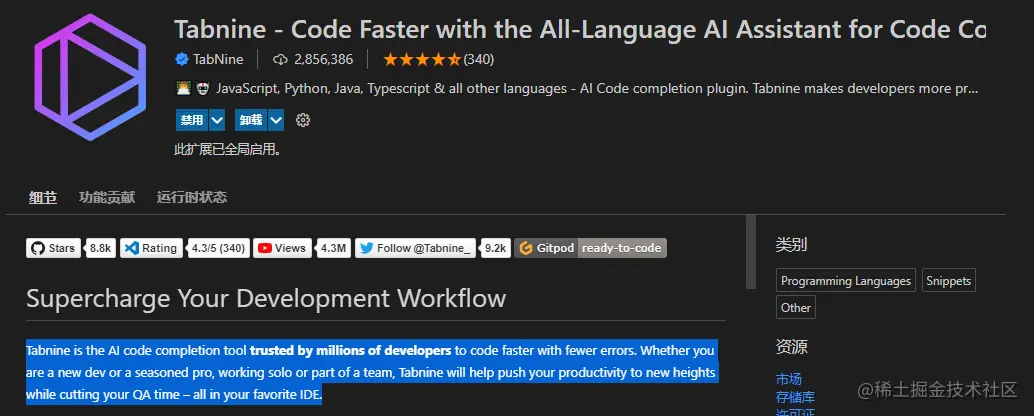The height and width of the screenshot is (416, 1034).
Task: Open the extension settings gear
Action: (304, 120)
